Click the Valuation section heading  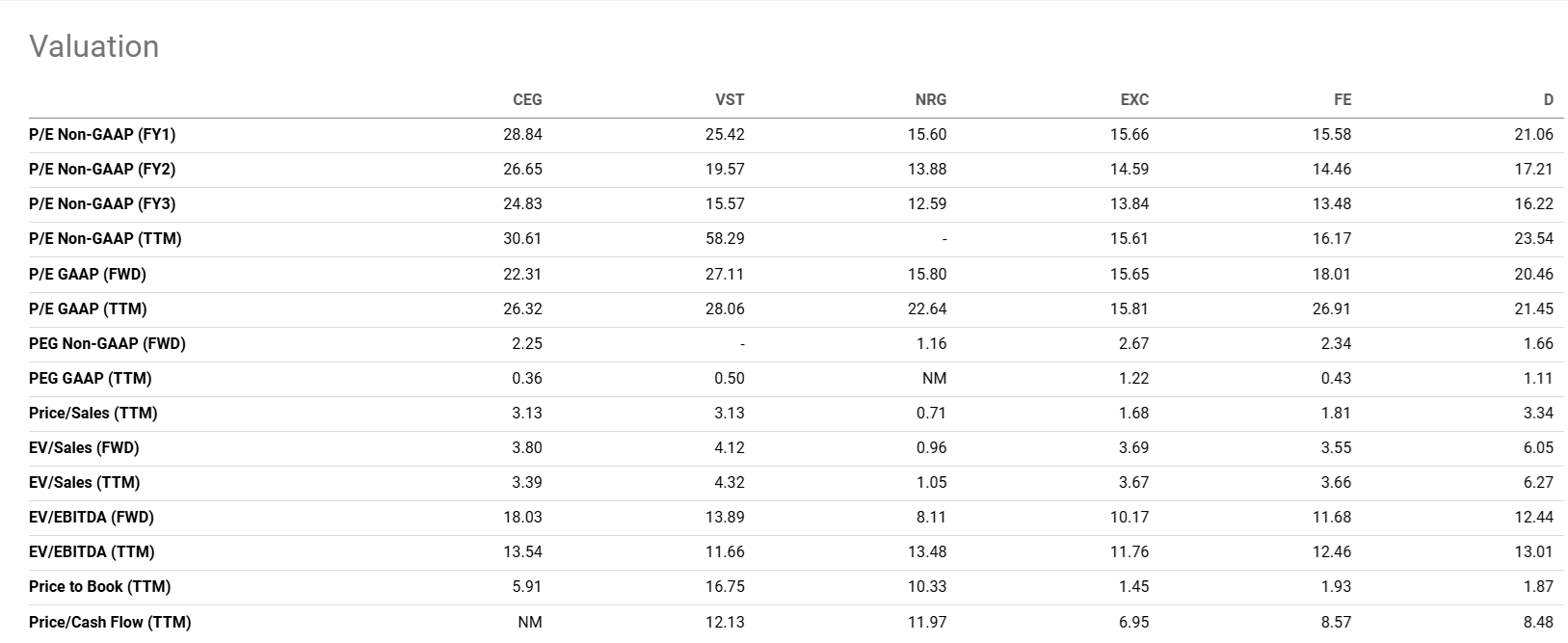click(93, 46)
